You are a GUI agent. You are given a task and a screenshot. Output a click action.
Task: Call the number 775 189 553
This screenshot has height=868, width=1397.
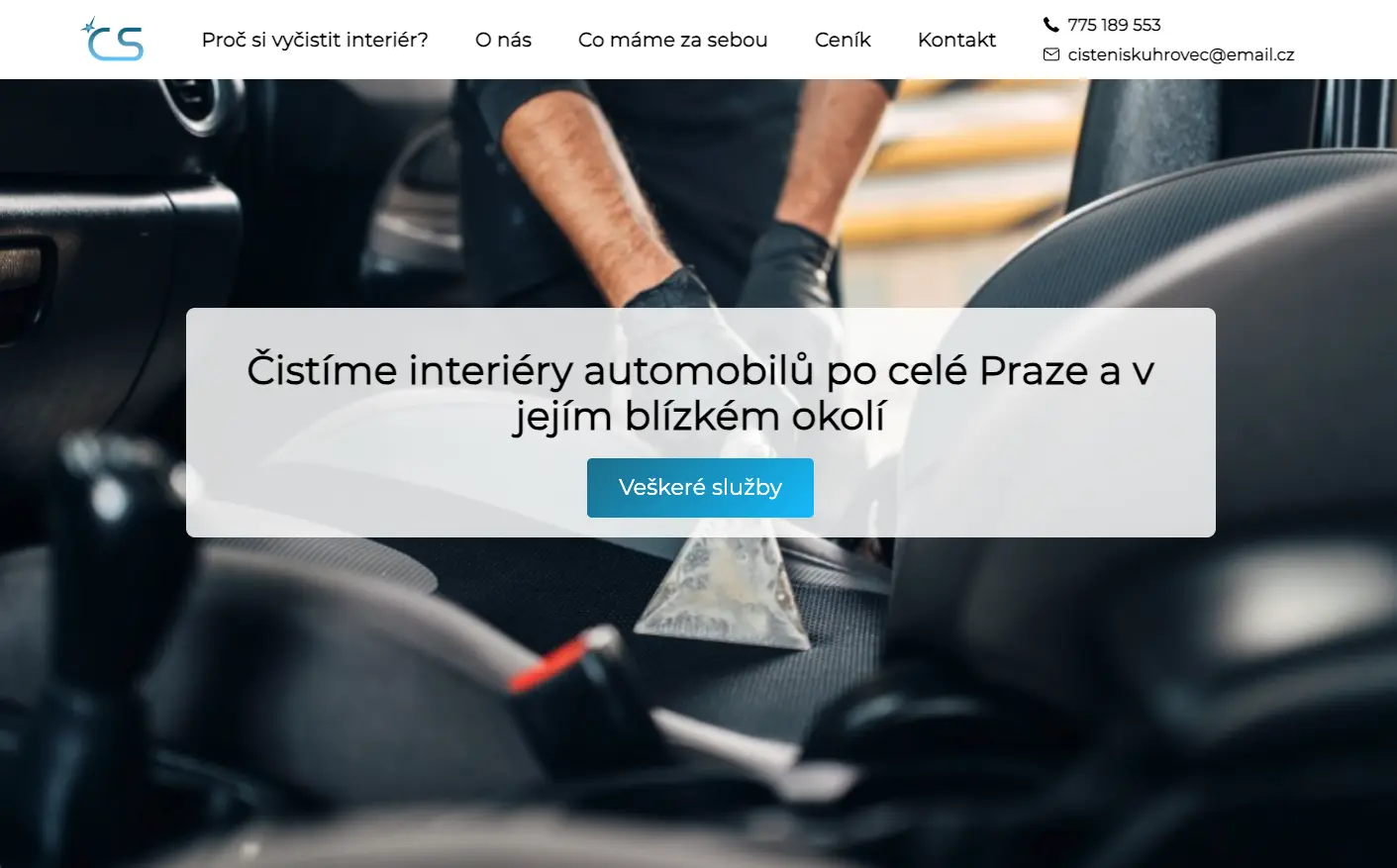(1114, 25)
